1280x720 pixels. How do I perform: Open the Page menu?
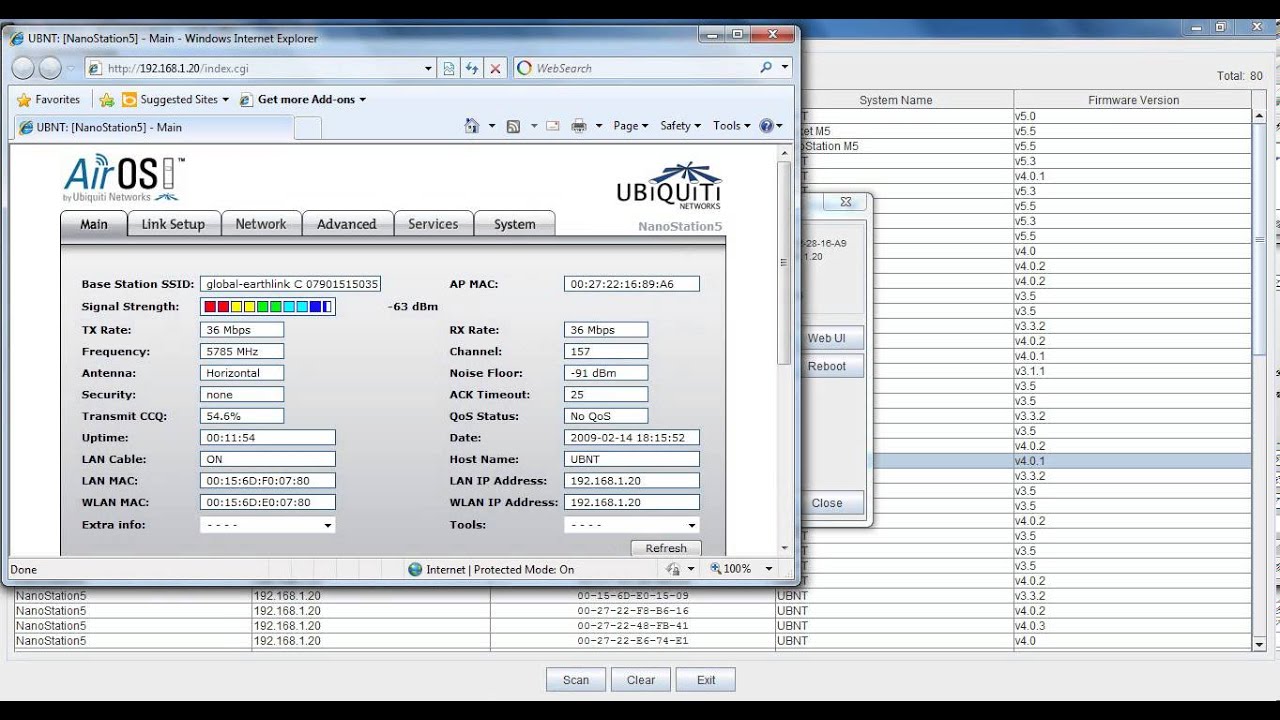point(629,126)
